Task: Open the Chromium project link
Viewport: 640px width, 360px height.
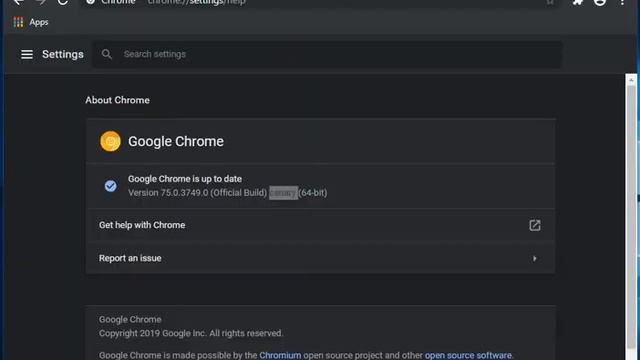Action: (280, 355)
